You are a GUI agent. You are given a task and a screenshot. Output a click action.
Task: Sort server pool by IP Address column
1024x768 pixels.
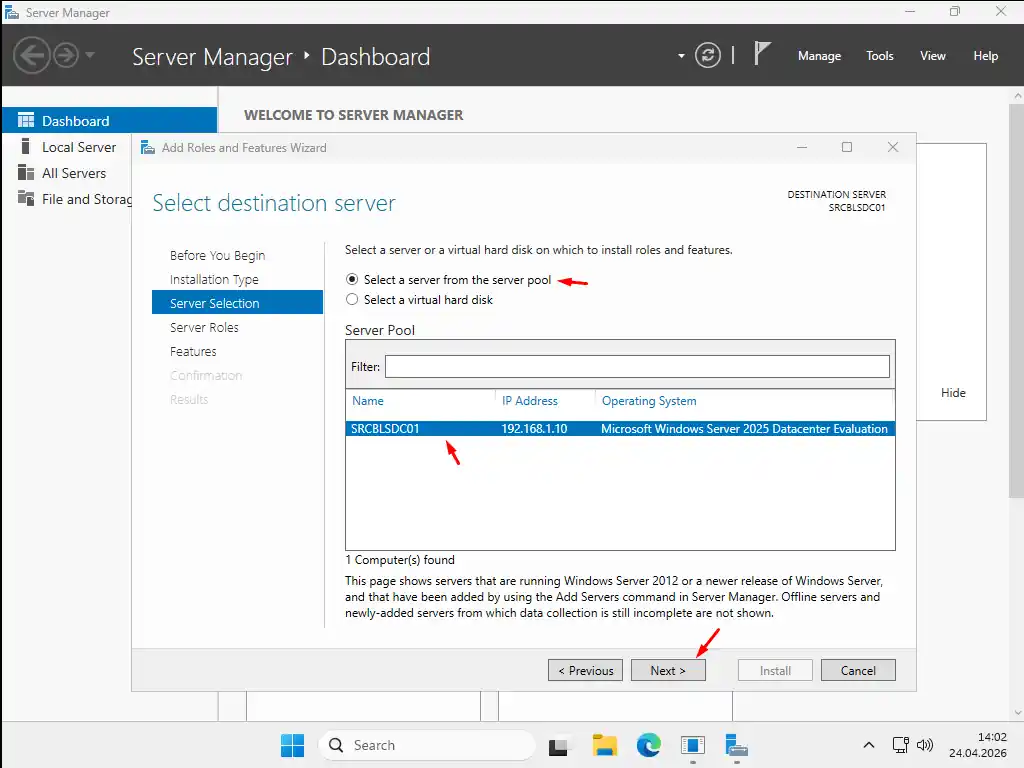point(530,401)
